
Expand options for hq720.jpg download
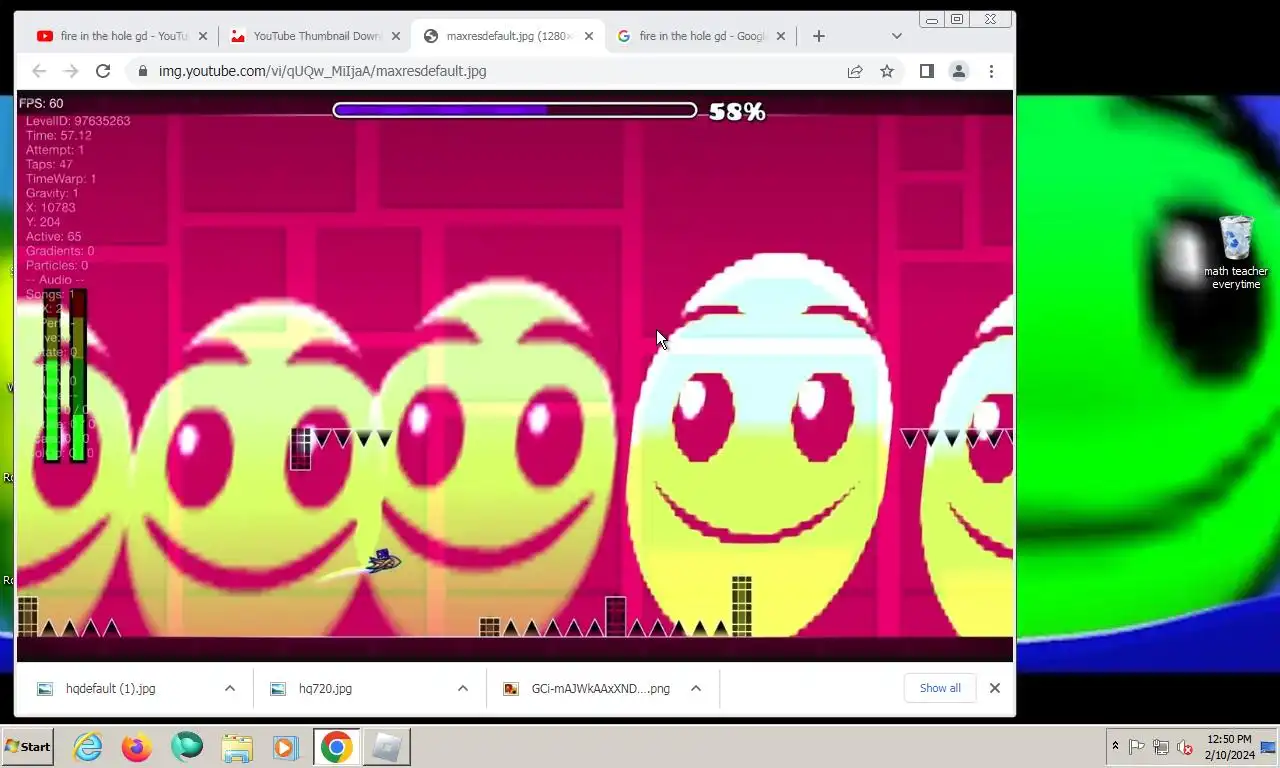[x=463, y=688]
